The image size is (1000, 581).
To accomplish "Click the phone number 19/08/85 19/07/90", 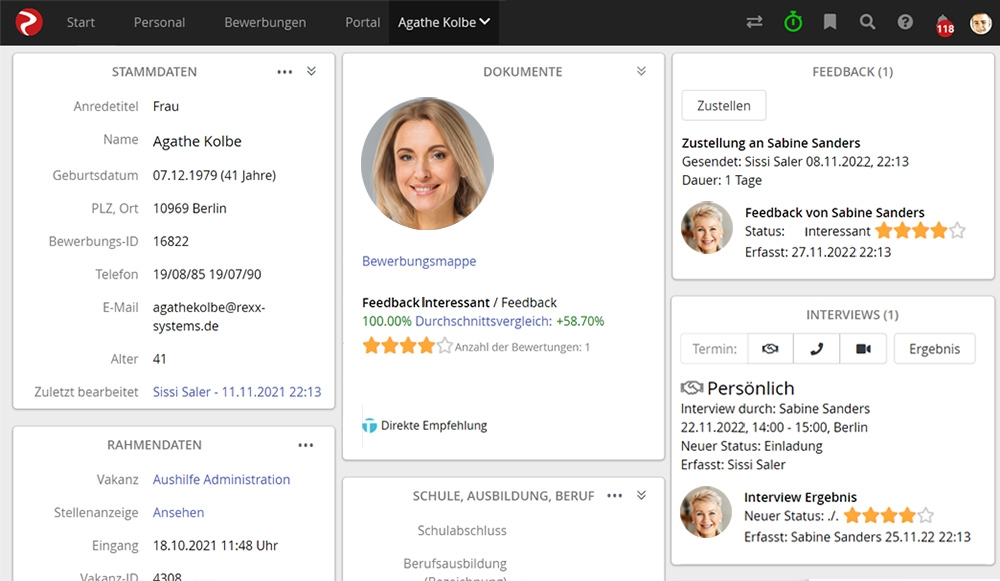I will pos(207,274).
